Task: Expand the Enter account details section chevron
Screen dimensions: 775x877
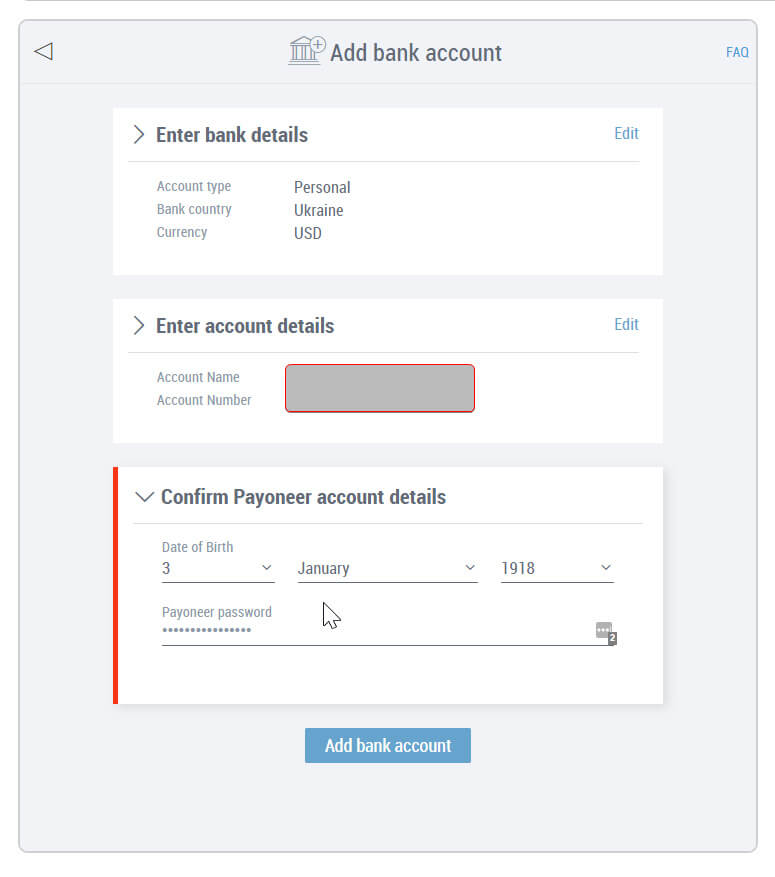Action: pos(139,326)
